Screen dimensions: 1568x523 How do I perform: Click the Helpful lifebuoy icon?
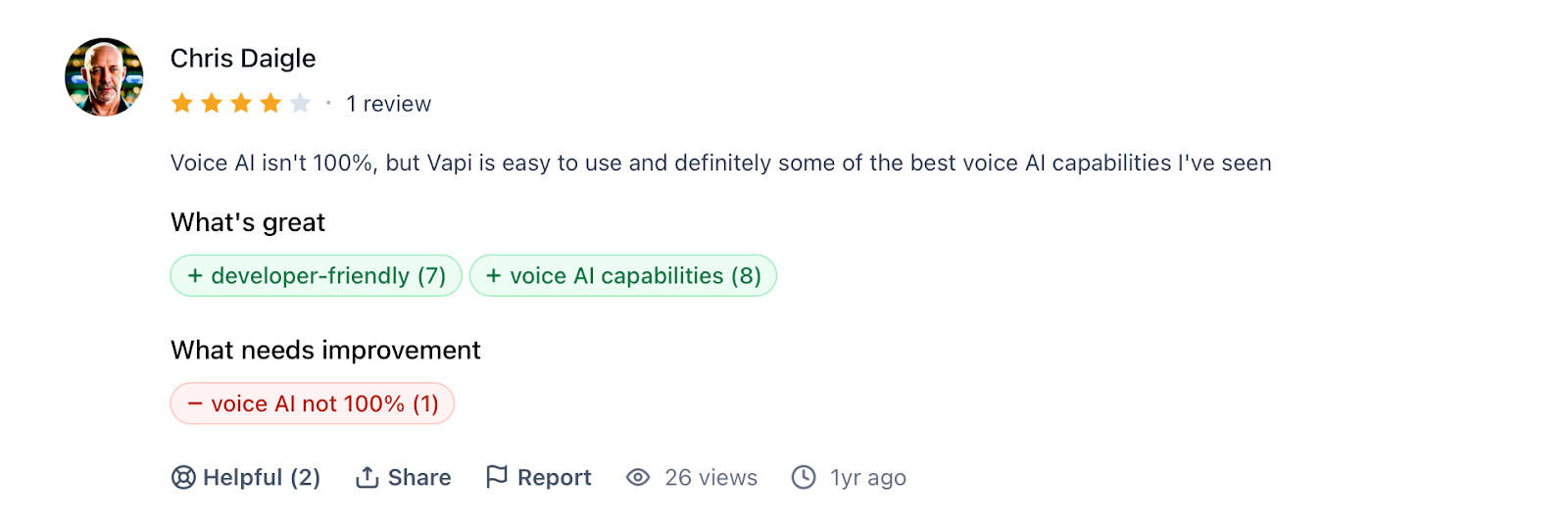(183, 477)
